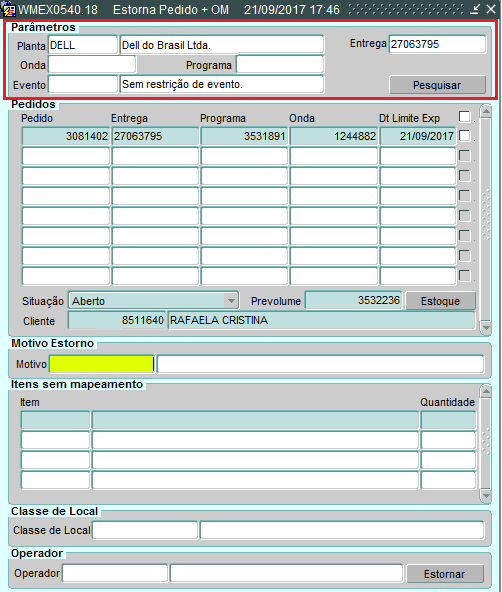502x592 pixels.
Task: Open the Situação dropdown showing Aberto
Action: 231,301
